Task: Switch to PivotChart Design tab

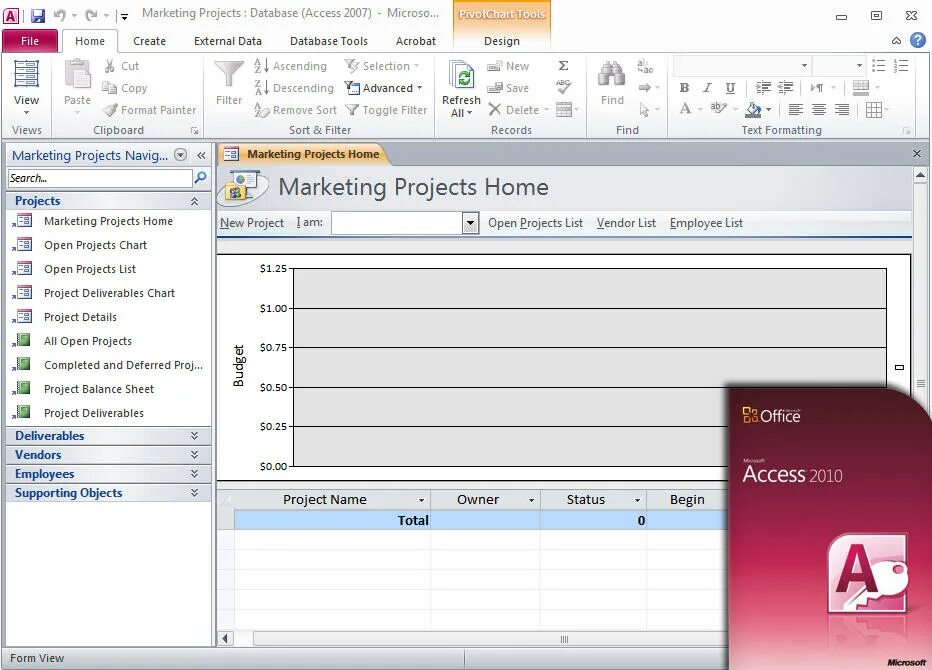Action: 502,41
